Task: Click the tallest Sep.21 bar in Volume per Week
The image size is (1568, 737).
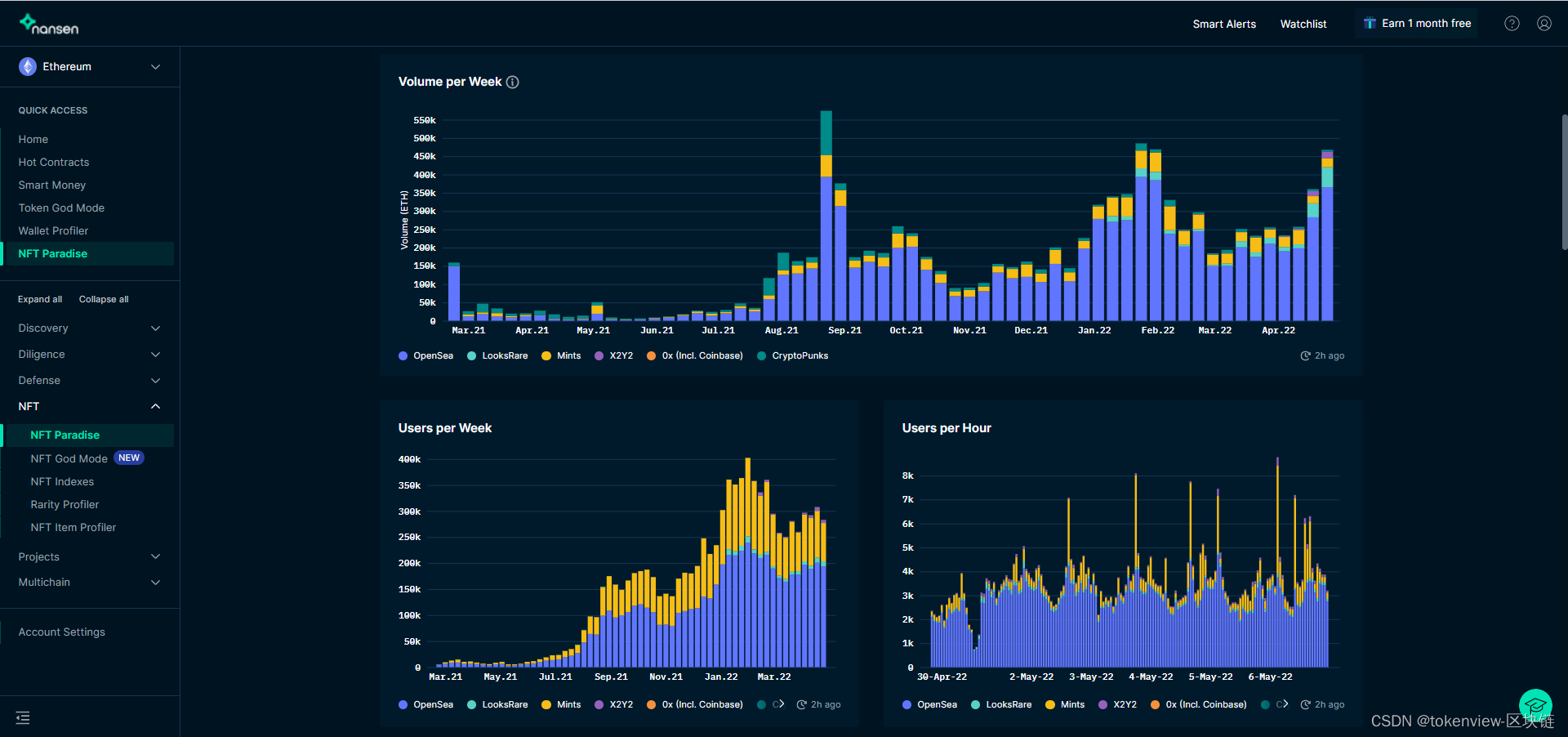Action: tap(826, 216)
